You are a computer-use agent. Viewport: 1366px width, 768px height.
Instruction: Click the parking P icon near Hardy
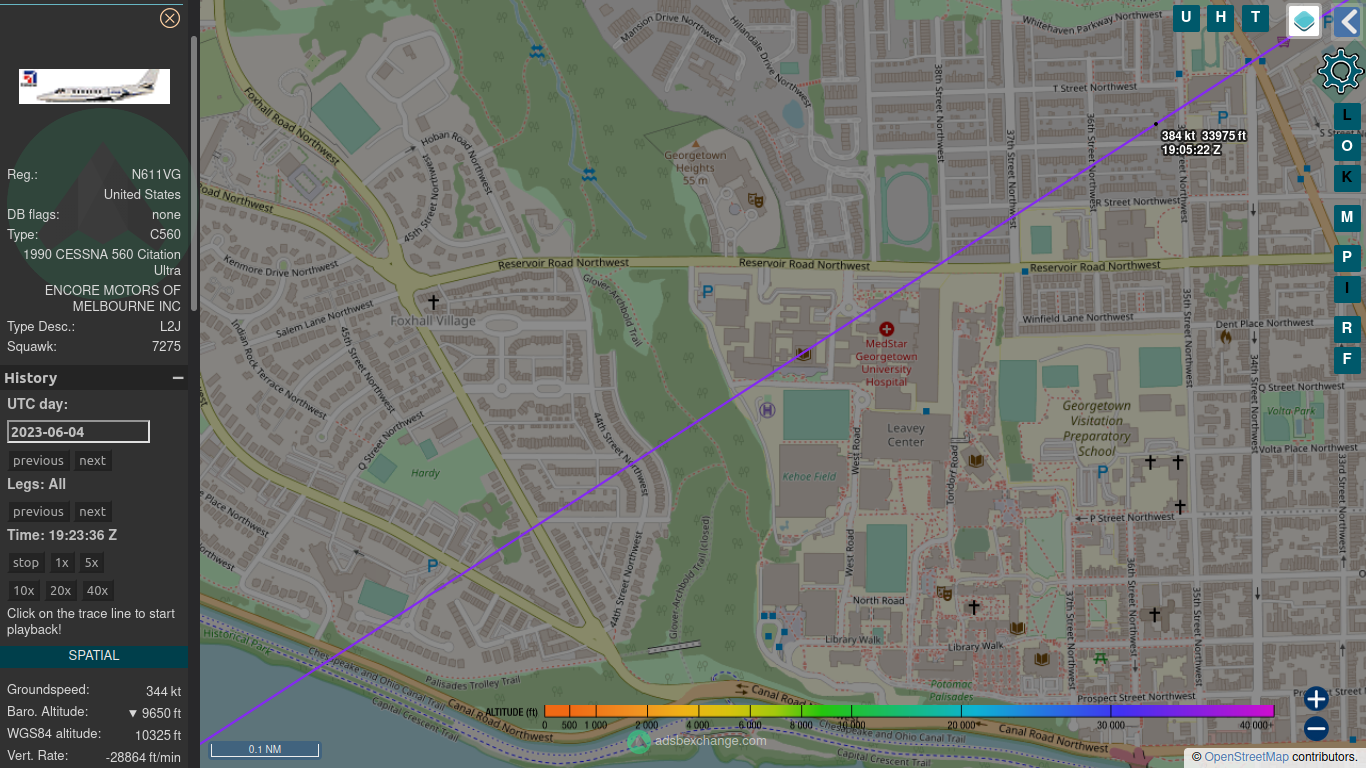432,565
